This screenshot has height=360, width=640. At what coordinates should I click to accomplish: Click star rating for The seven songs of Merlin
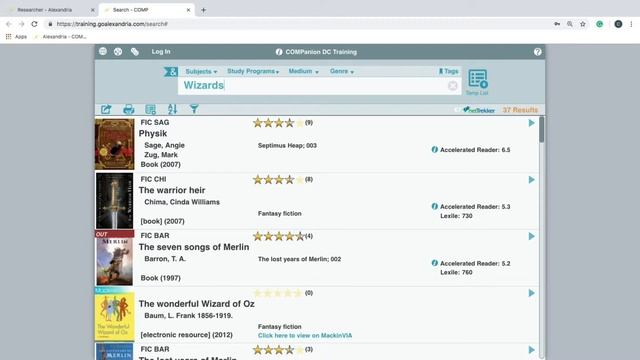(x=278, y=236)
